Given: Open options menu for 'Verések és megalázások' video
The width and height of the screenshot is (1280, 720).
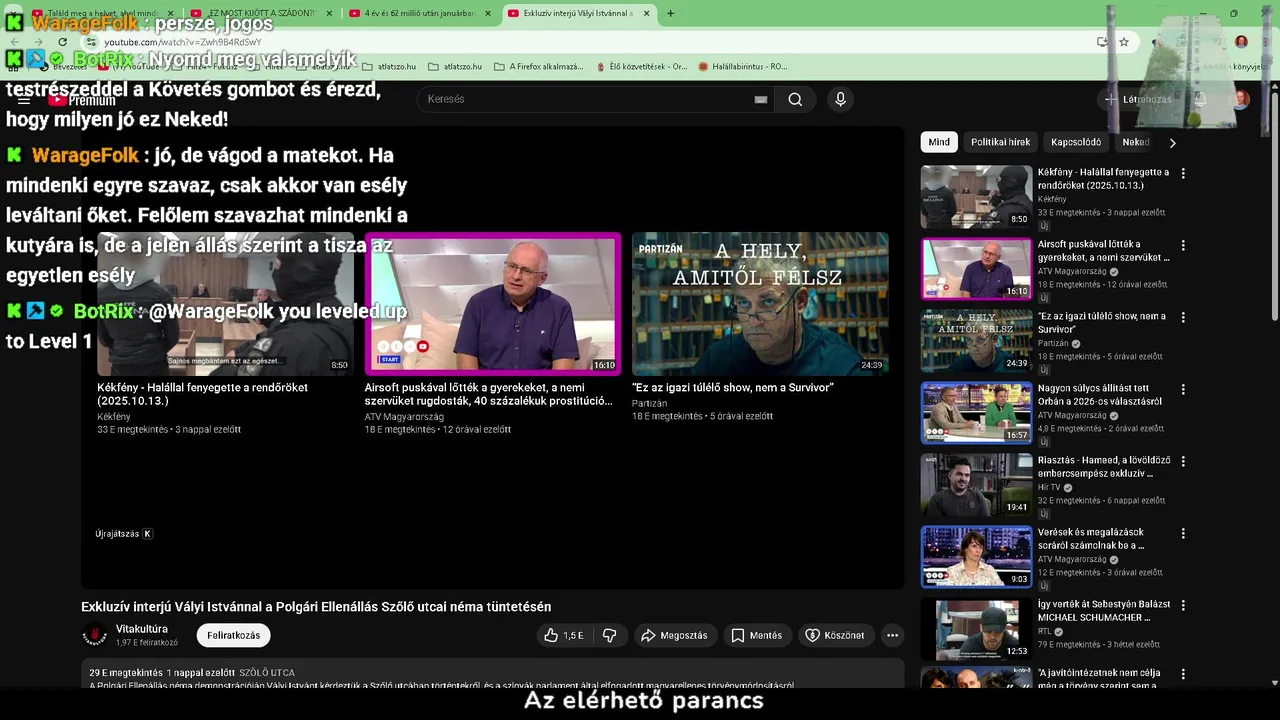Looking at the screenshot, I should pos(1183,533).
